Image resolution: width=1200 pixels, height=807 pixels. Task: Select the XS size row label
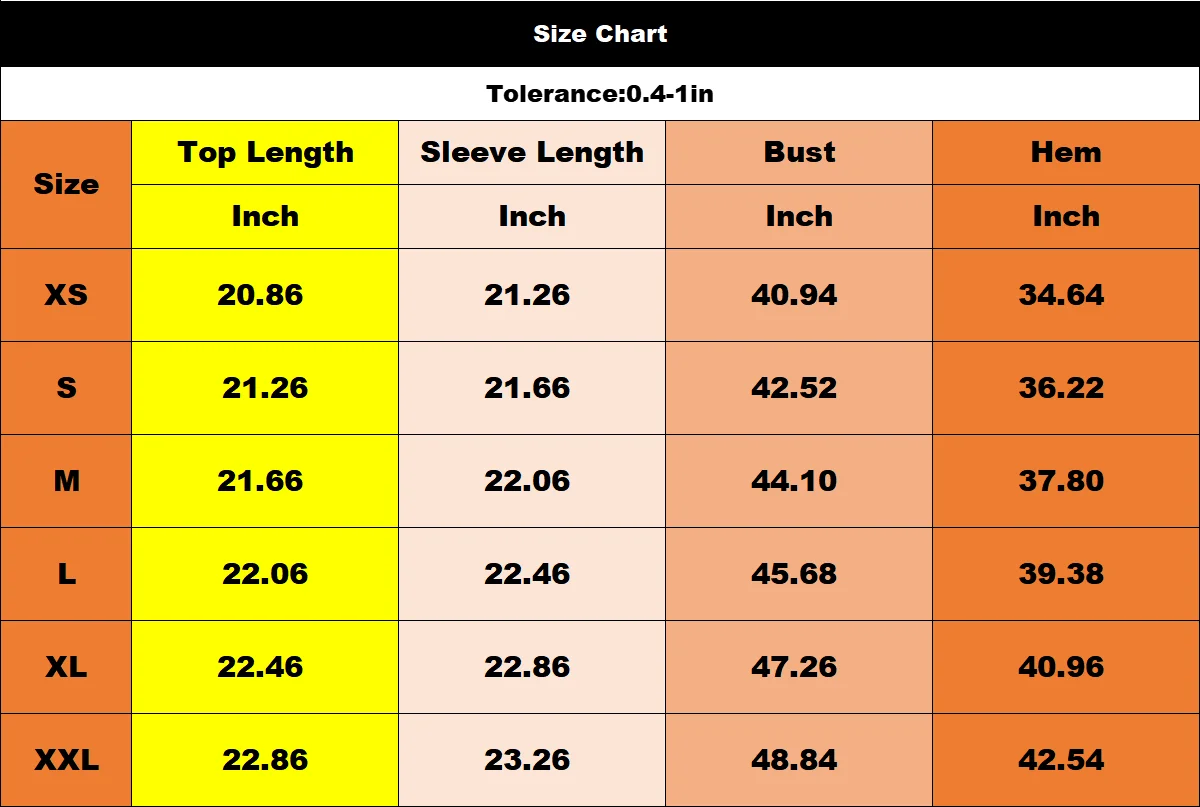pyautogui.click(x=66, y=295)
